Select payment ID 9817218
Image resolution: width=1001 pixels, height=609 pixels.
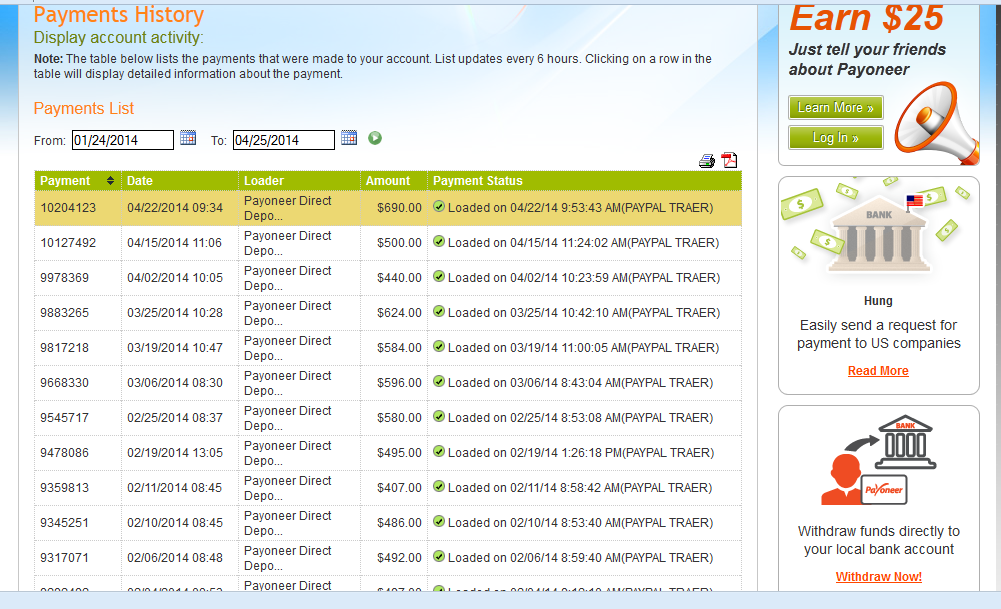click(x=64, y=348)
